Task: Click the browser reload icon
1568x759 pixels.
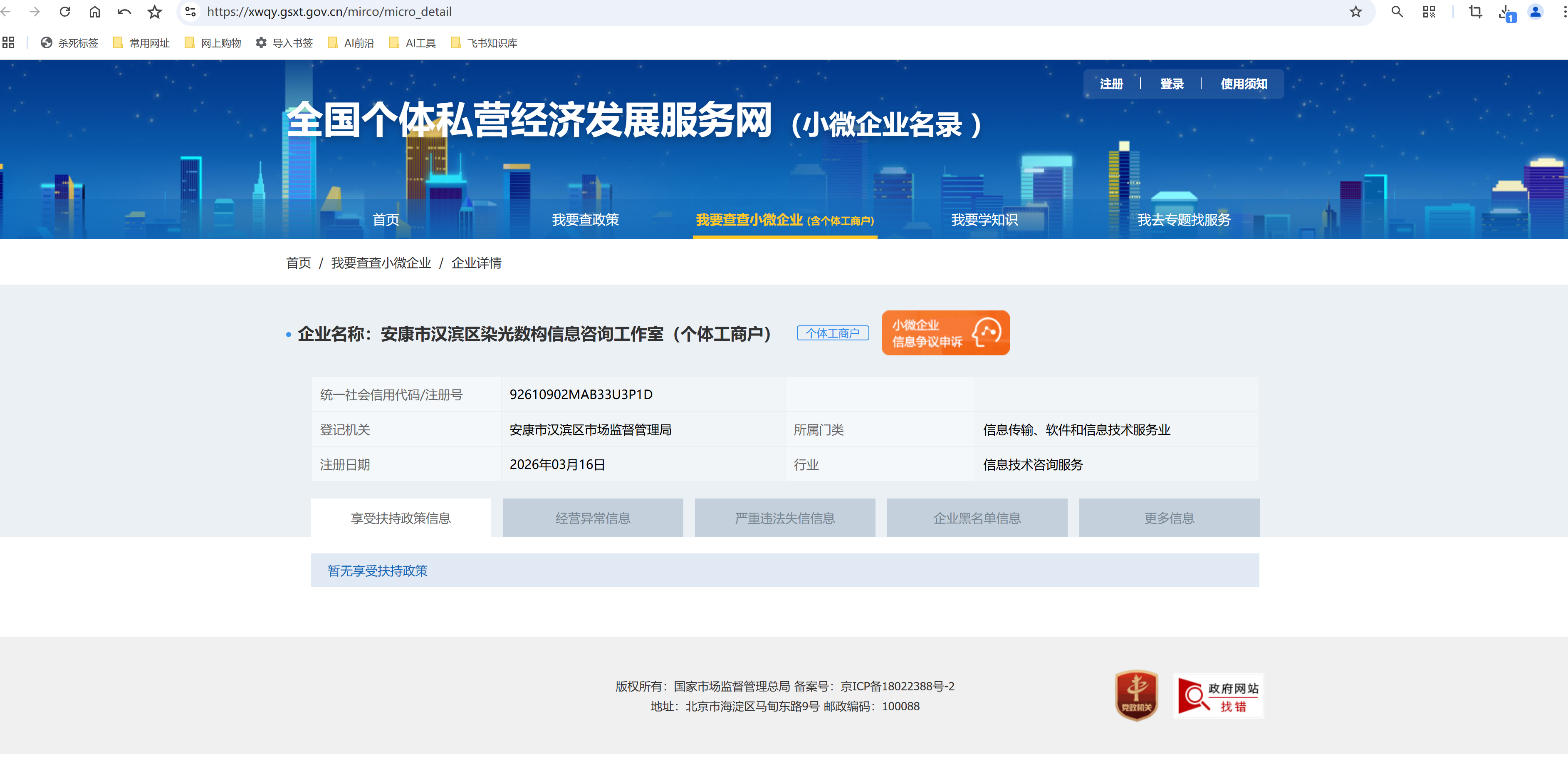Action: pos(64,12)
